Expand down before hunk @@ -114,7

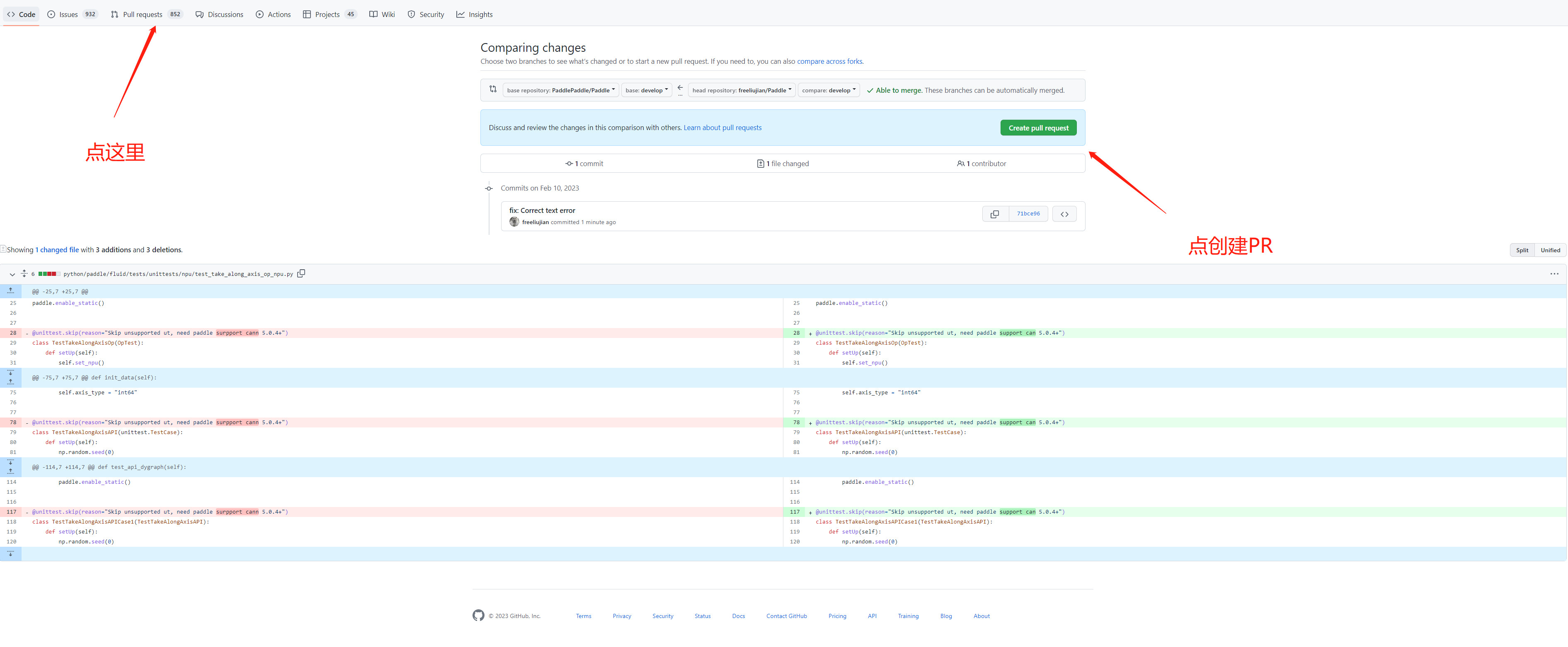(x=10, y=462)
